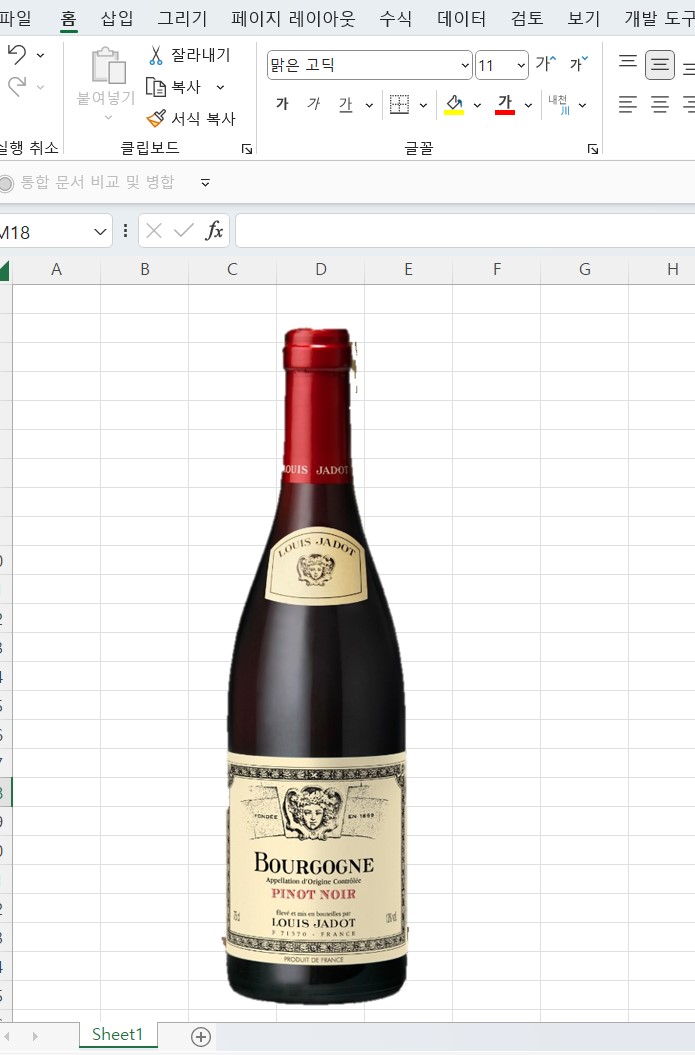Select column D header

320,270
